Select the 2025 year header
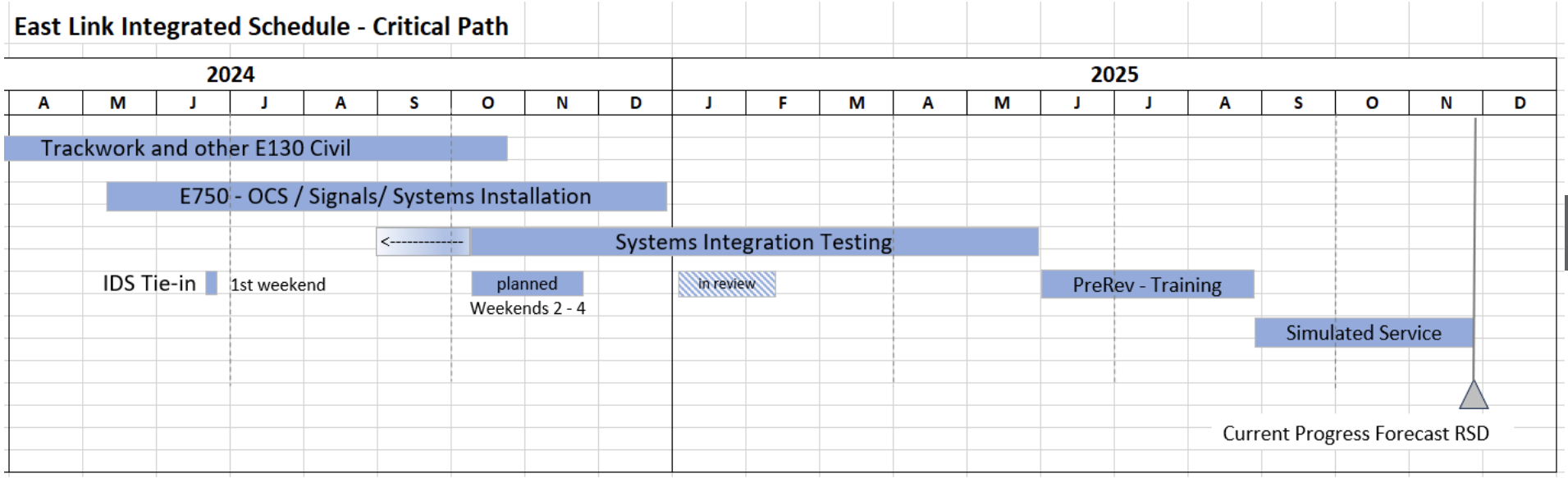Image resolution: width=1568 pixels, height=478 pixels. point(1114,75)
